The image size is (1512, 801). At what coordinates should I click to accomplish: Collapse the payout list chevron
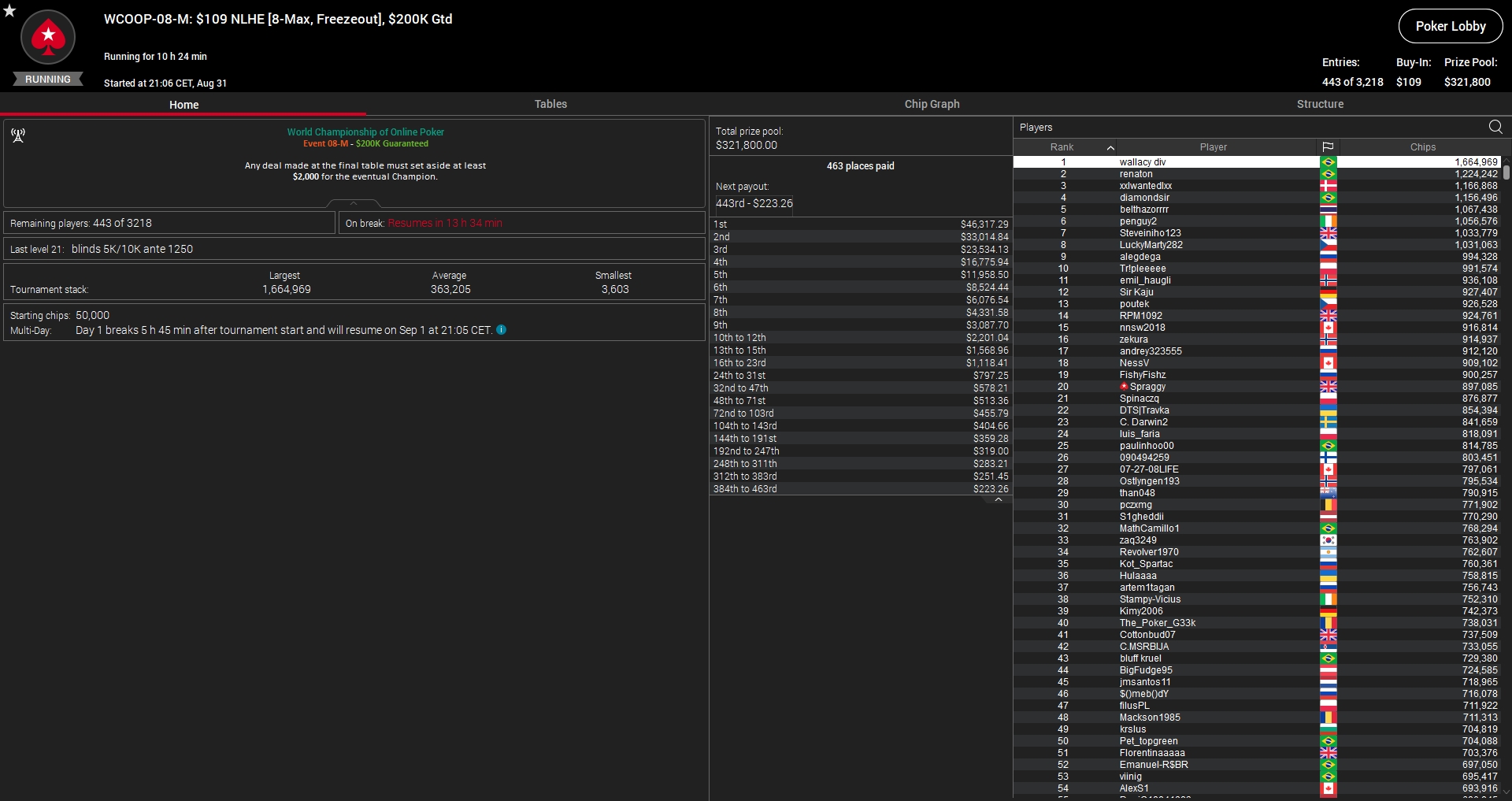[x=999, y=499]
